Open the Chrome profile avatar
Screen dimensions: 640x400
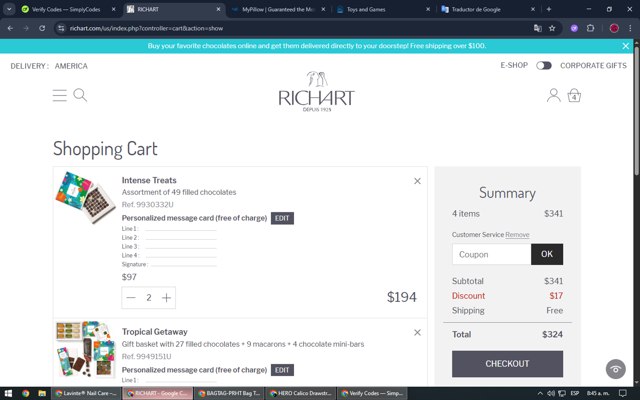pyautogui.click(x=614, y=28)
